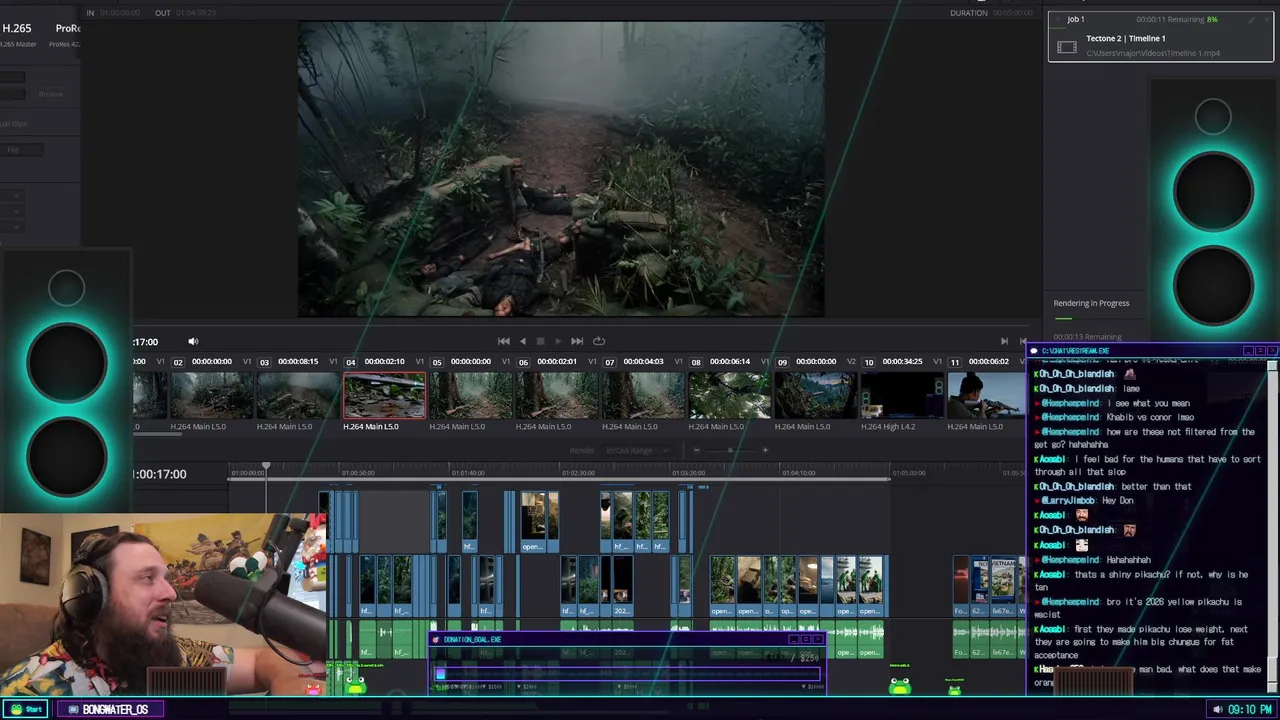Select highlighted clip 04 thumbnail
Image resolution: width=1280 pixels, height=720 pixels.
click(385, 395)
